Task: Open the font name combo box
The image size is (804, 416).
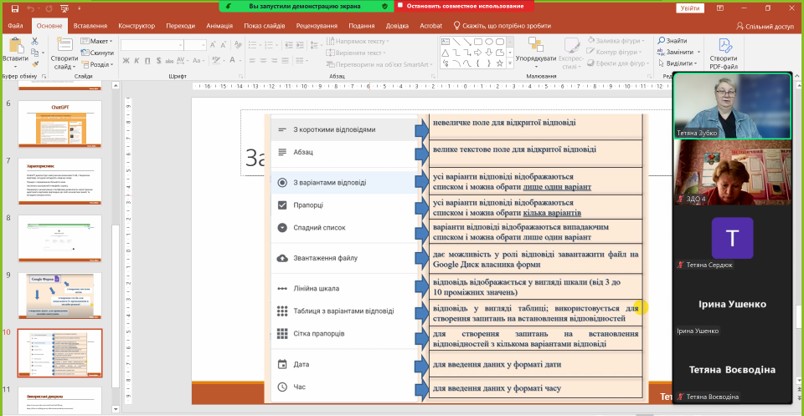Action: click(x=150, y=44)
